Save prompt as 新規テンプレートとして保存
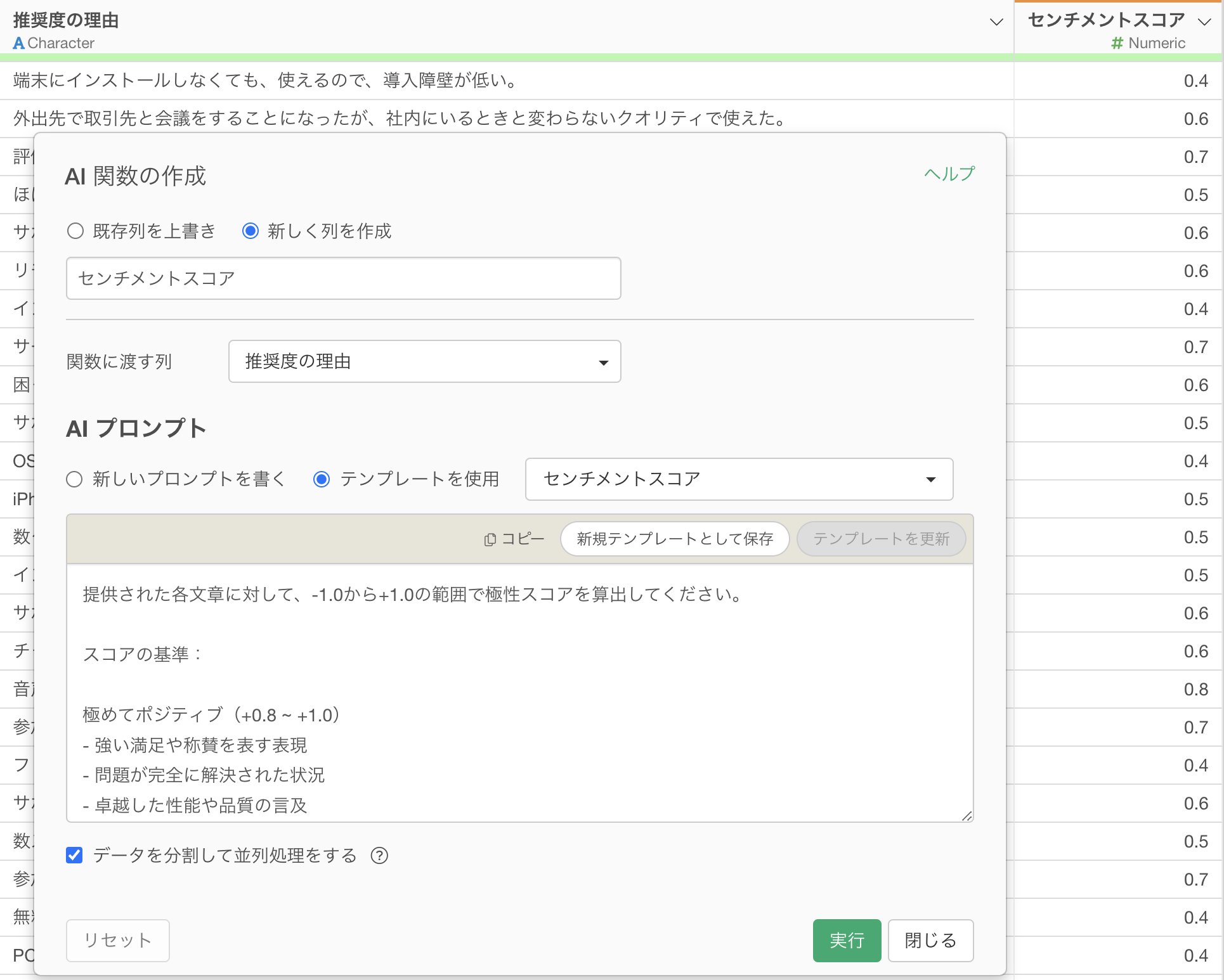1224x980 pixels. pyautogui.click(x=674, y=538)
